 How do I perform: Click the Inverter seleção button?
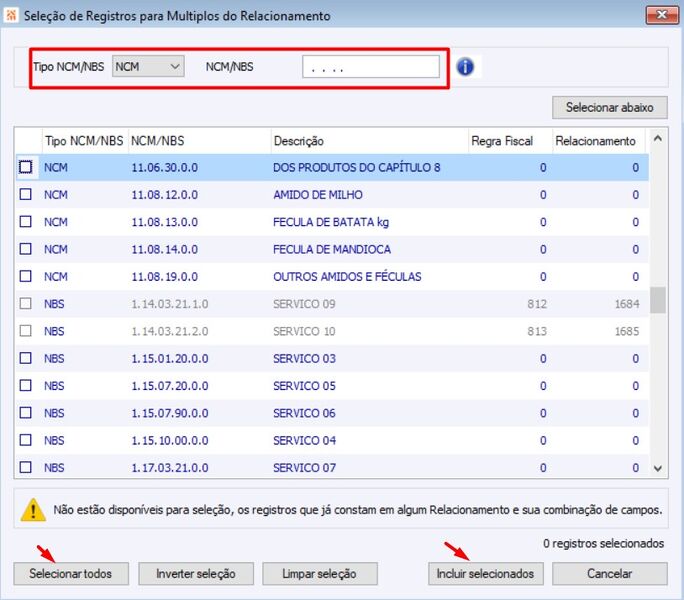(x=196, y=573)
